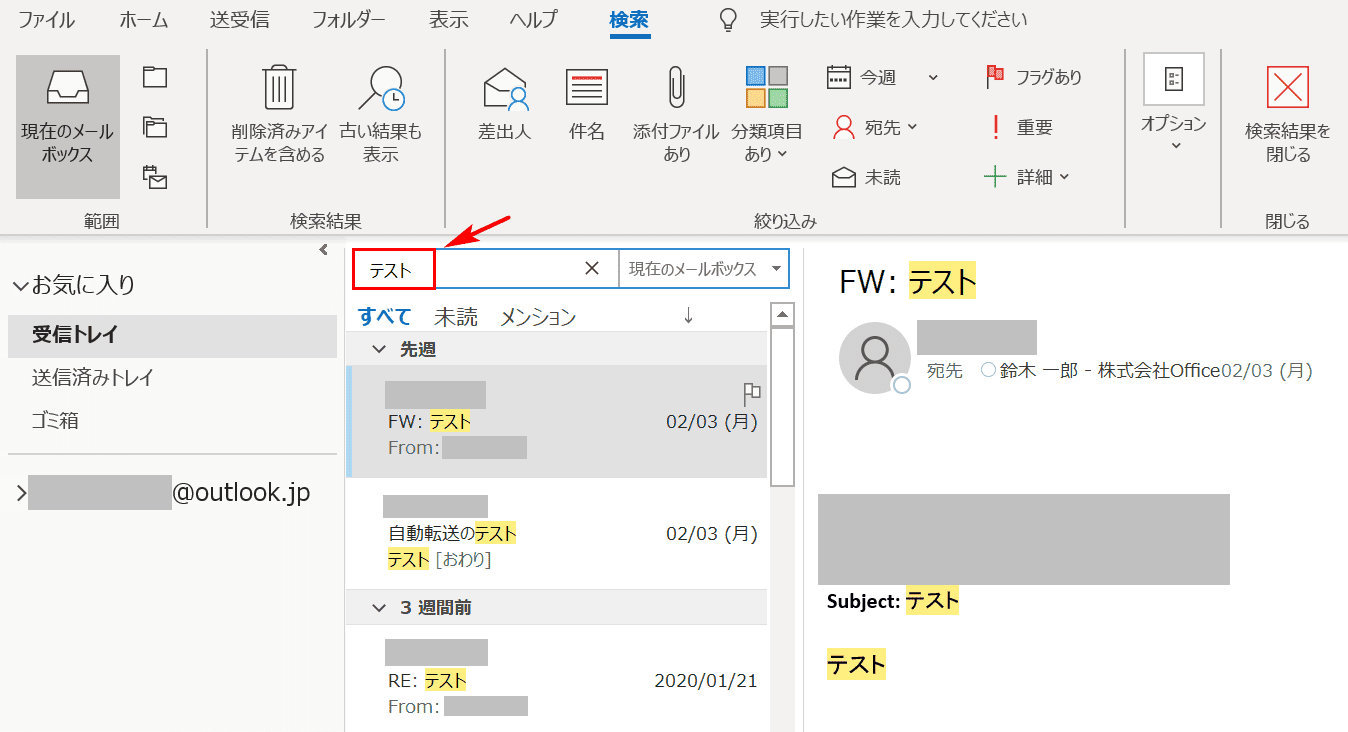The height and width of the screenshot is (732, 1348).
Task: Open the FW: テスト message
Action: click(557, 421)
